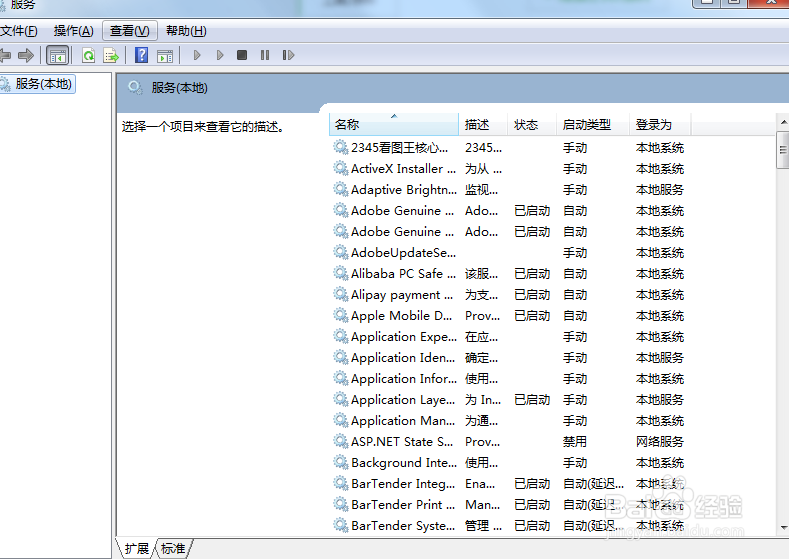Select the ASP.NET State S... service
789x559 pixels.
[x=508, y=442]
